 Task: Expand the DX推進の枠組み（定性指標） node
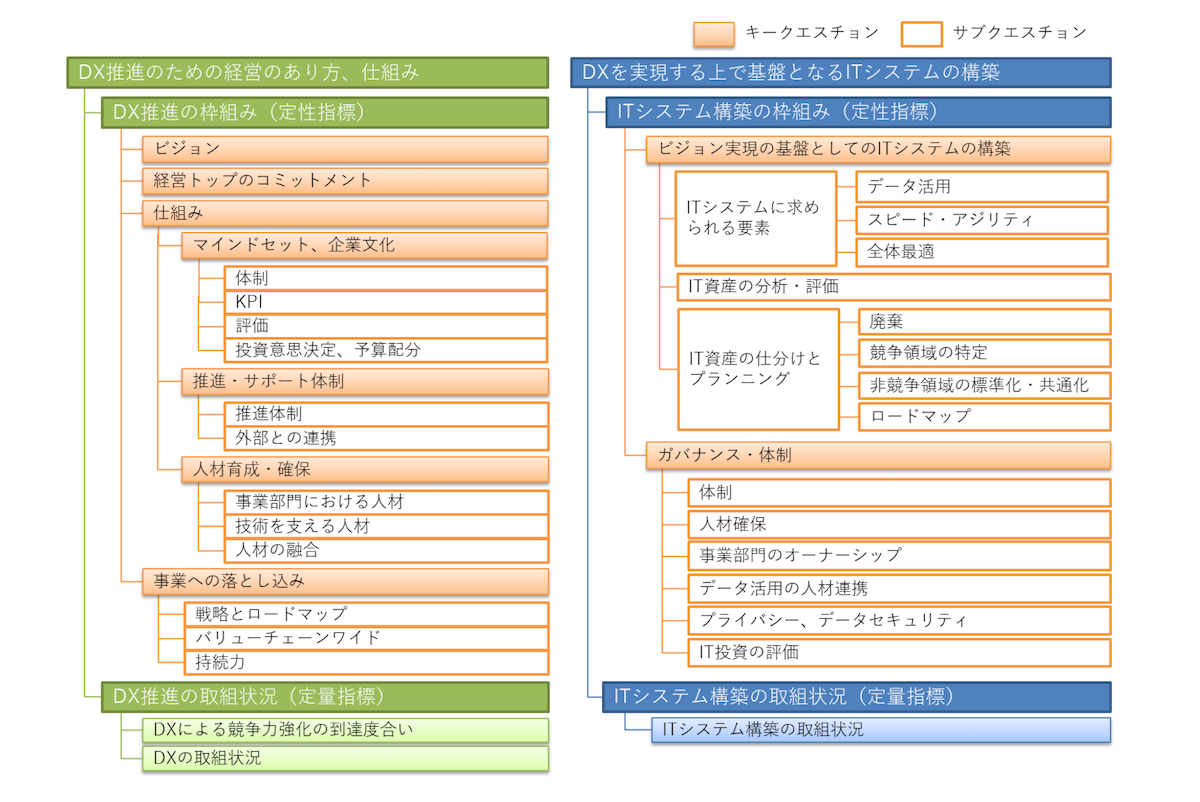point(326,111)
